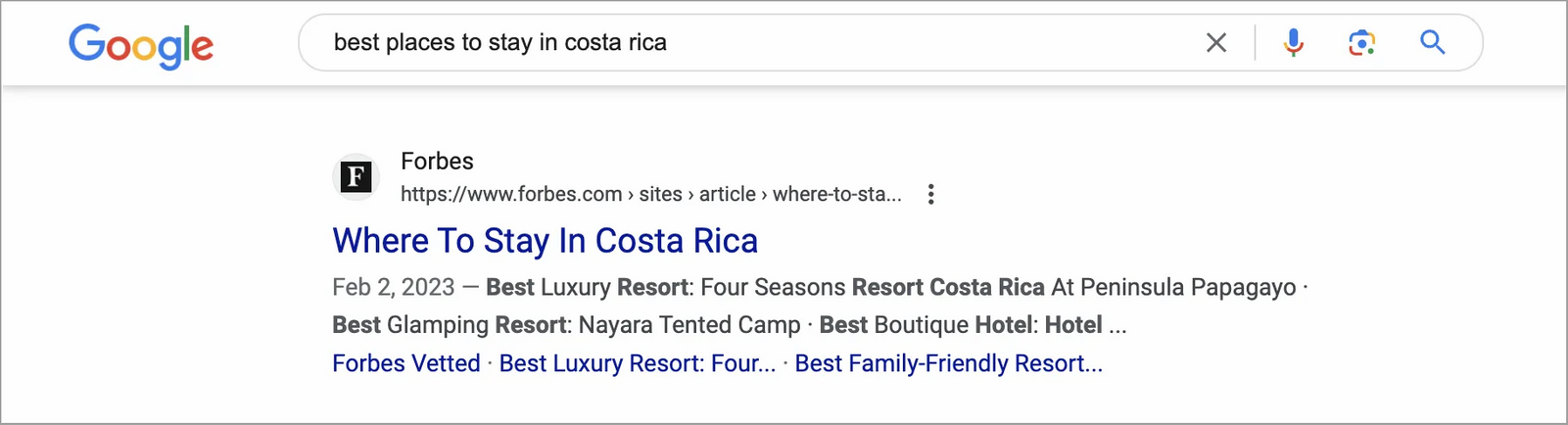Click the Forbes site name
The image size is (1568, 425).
point(437,162)
